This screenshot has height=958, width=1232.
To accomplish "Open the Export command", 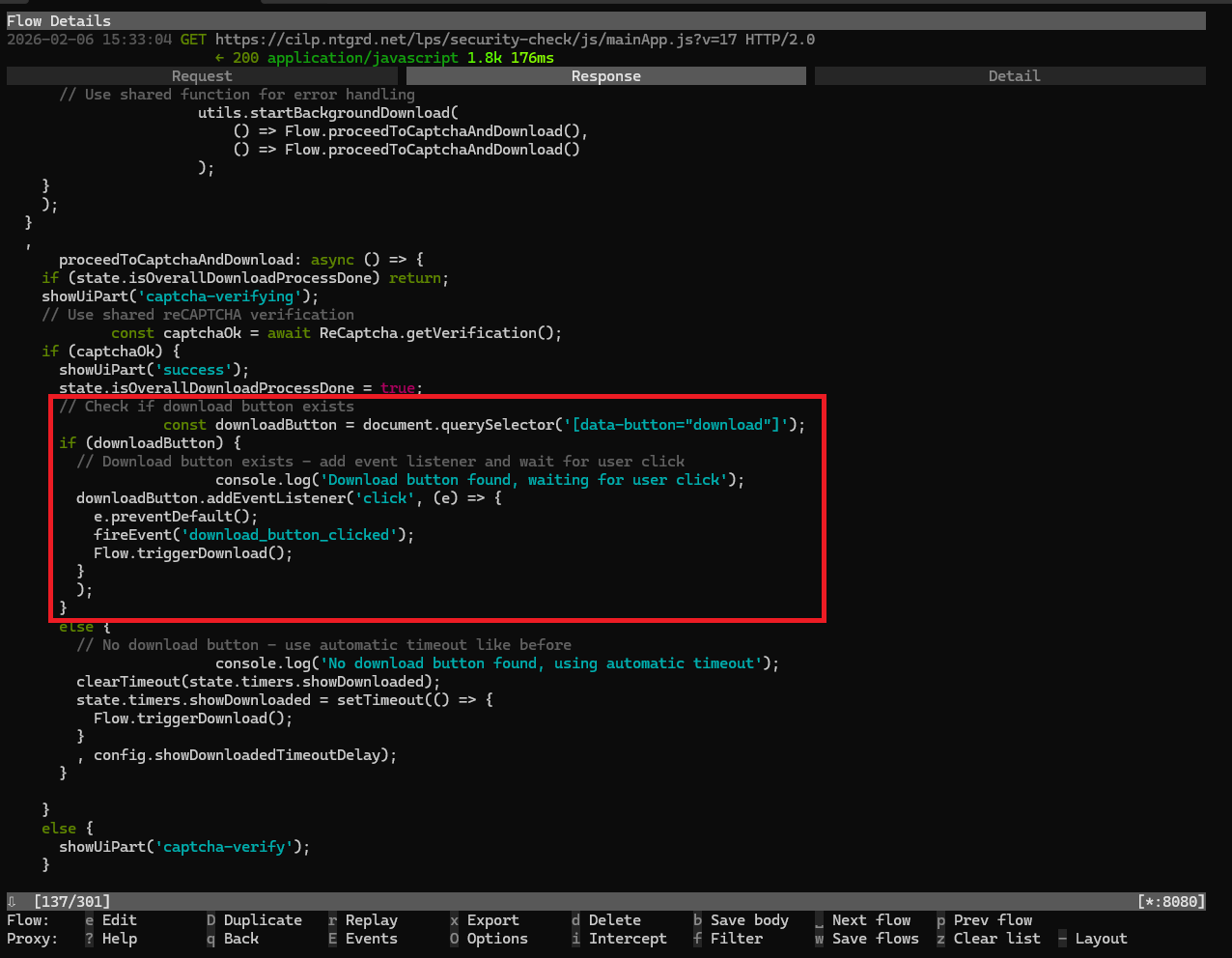I will [492, 920].
